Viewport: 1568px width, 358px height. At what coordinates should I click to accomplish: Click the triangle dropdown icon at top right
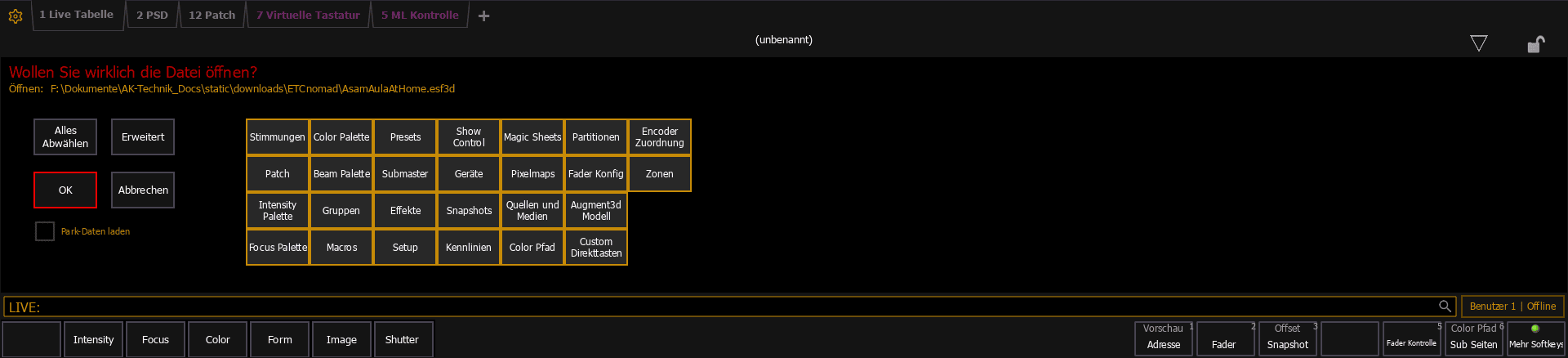tap(1478, 43)
